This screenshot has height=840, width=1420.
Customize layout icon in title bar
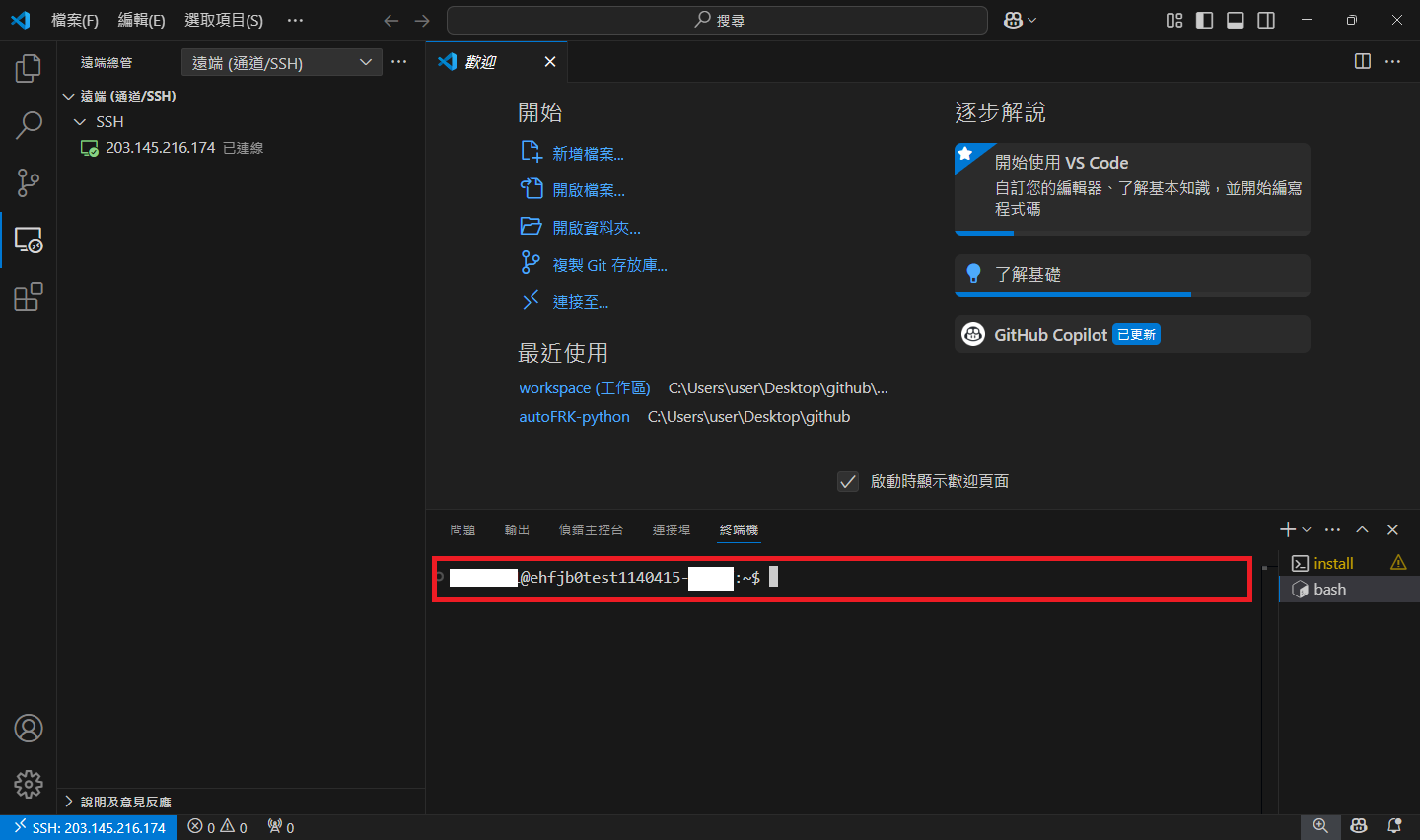[x=1174, y=20]
